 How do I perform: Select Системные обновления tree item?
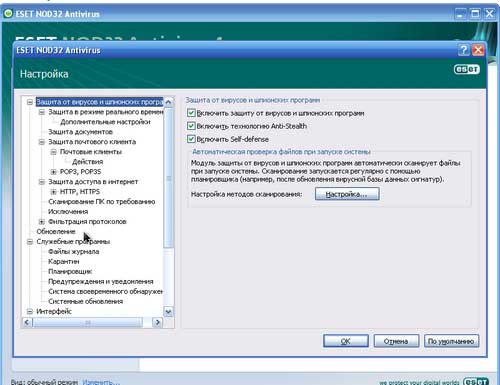(x=86, y=302)
